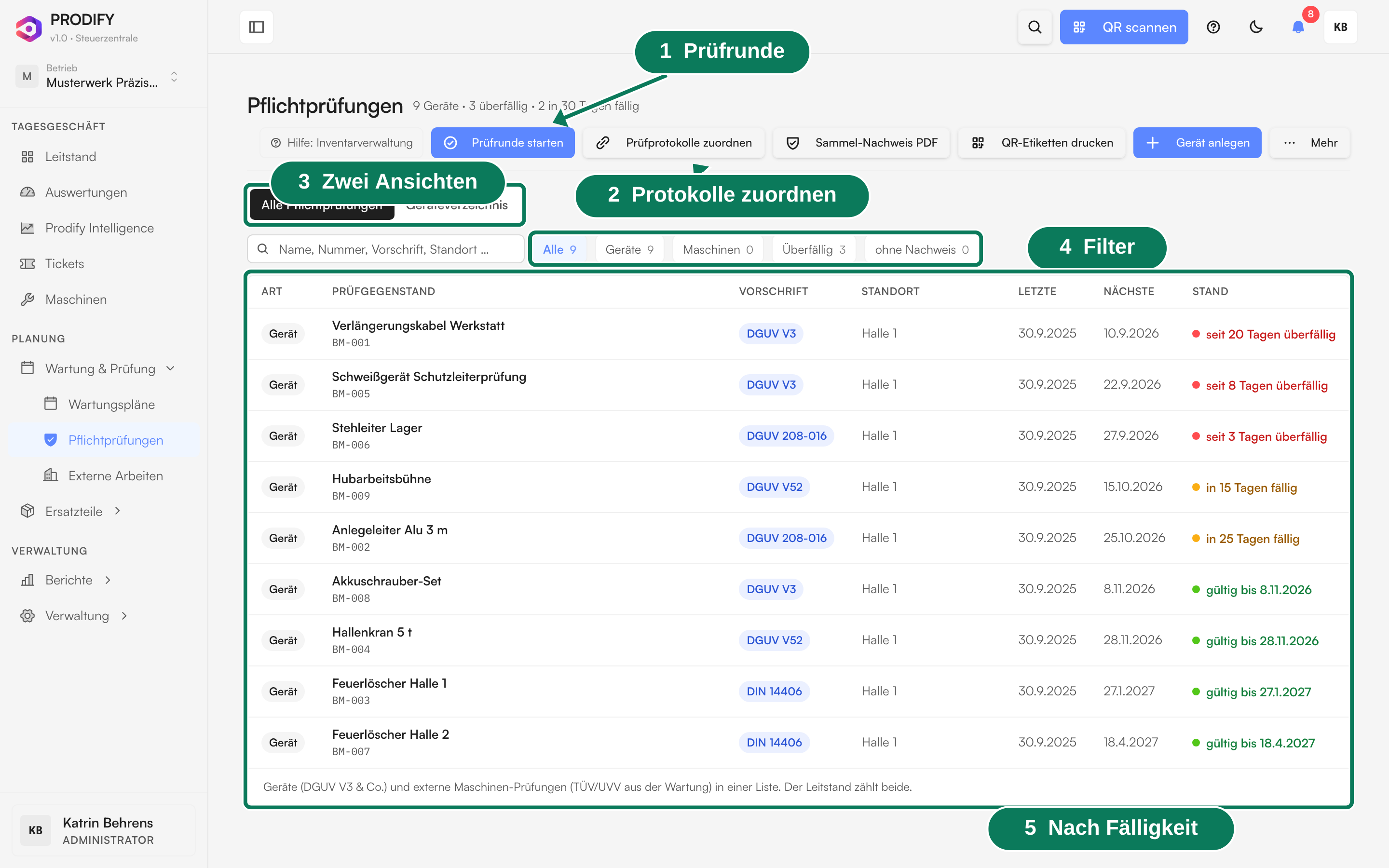Open notifications bell with badge

[1298, 27]
